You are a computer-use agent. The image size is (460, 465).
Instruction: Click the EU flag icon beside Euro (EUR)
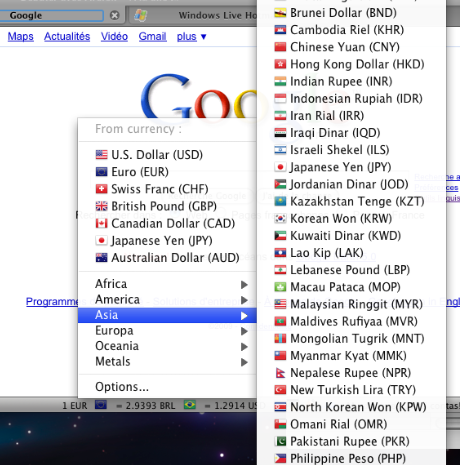point(101,172)
